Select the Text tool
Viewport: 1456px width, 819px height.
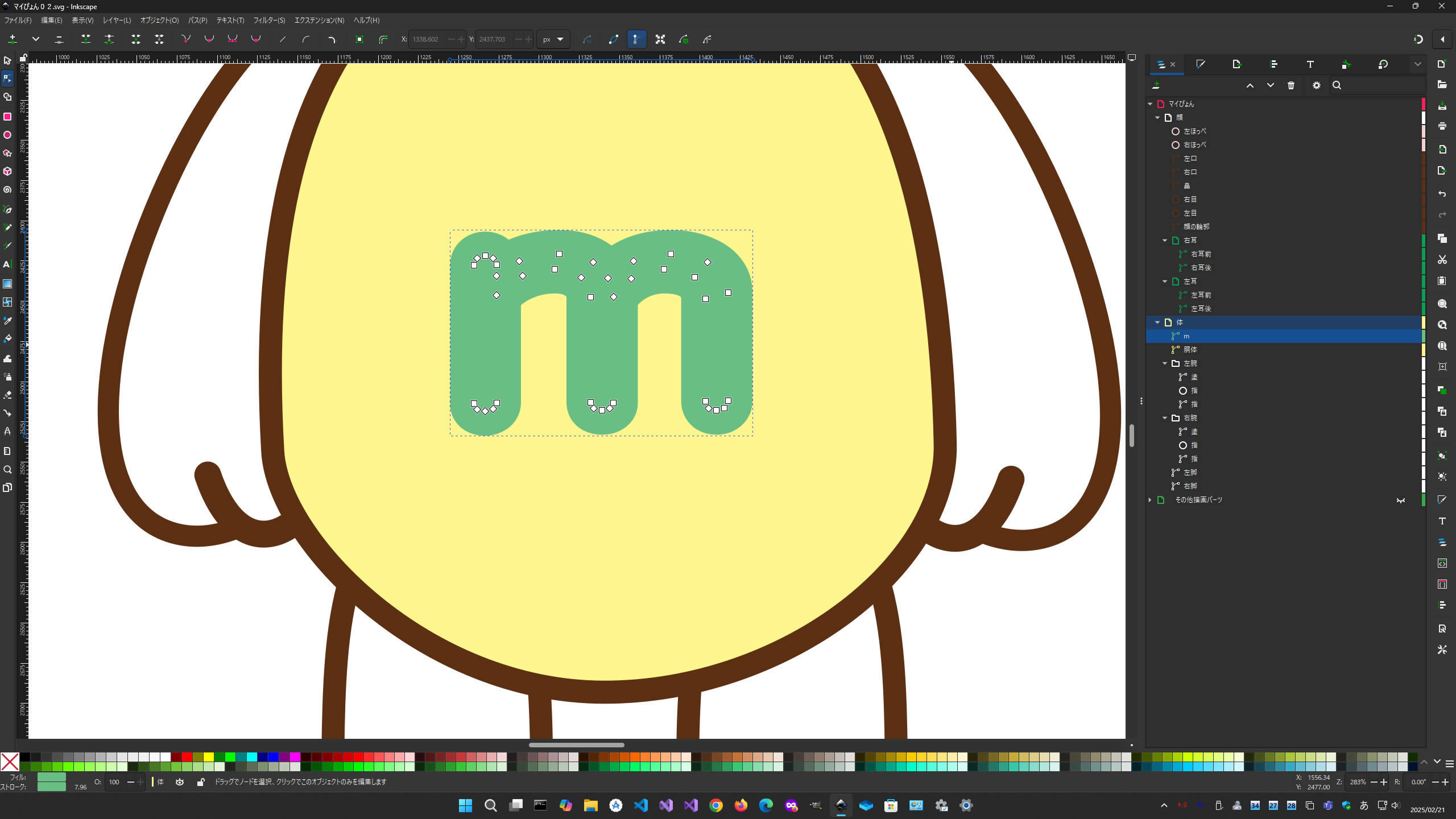pyautogui.click(x=7, y=264)
